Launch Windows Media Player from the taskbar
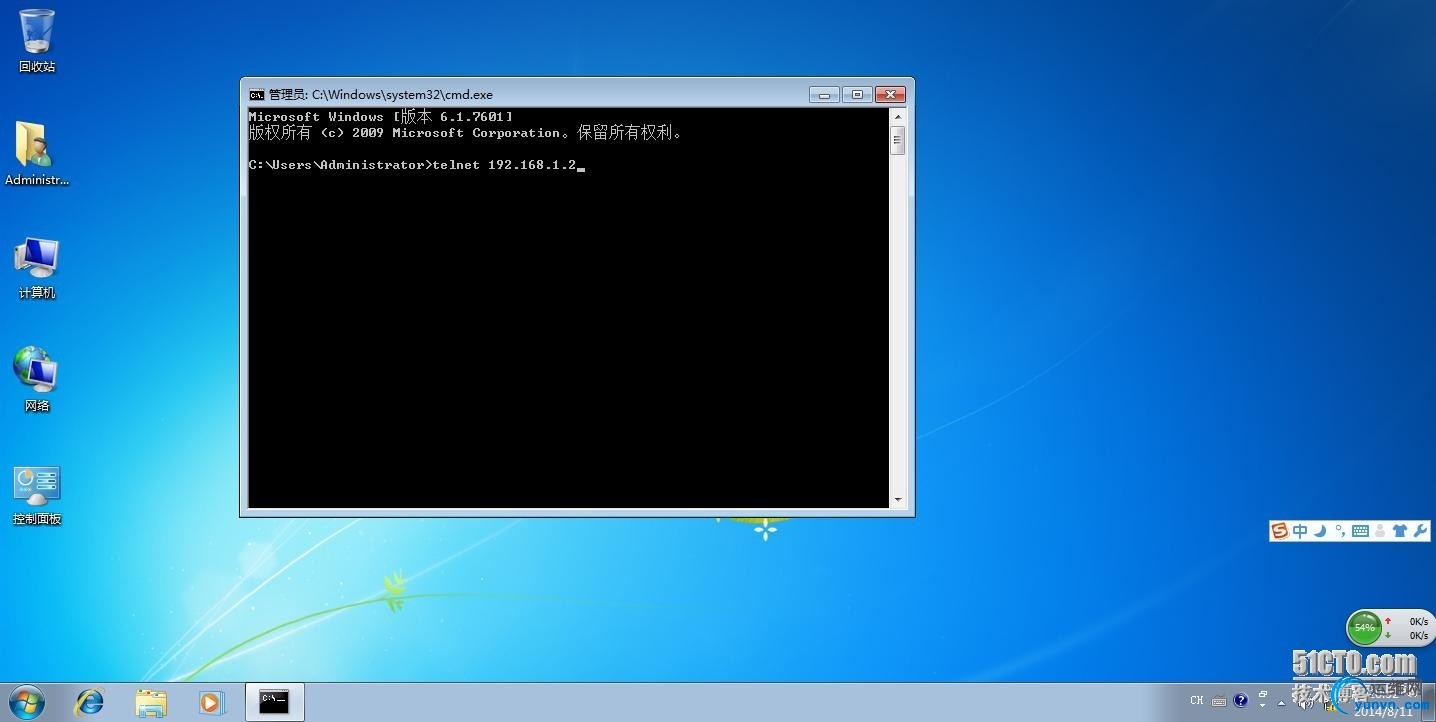Viewport: 1436px width, 722px height. click(x=211, y=702)
